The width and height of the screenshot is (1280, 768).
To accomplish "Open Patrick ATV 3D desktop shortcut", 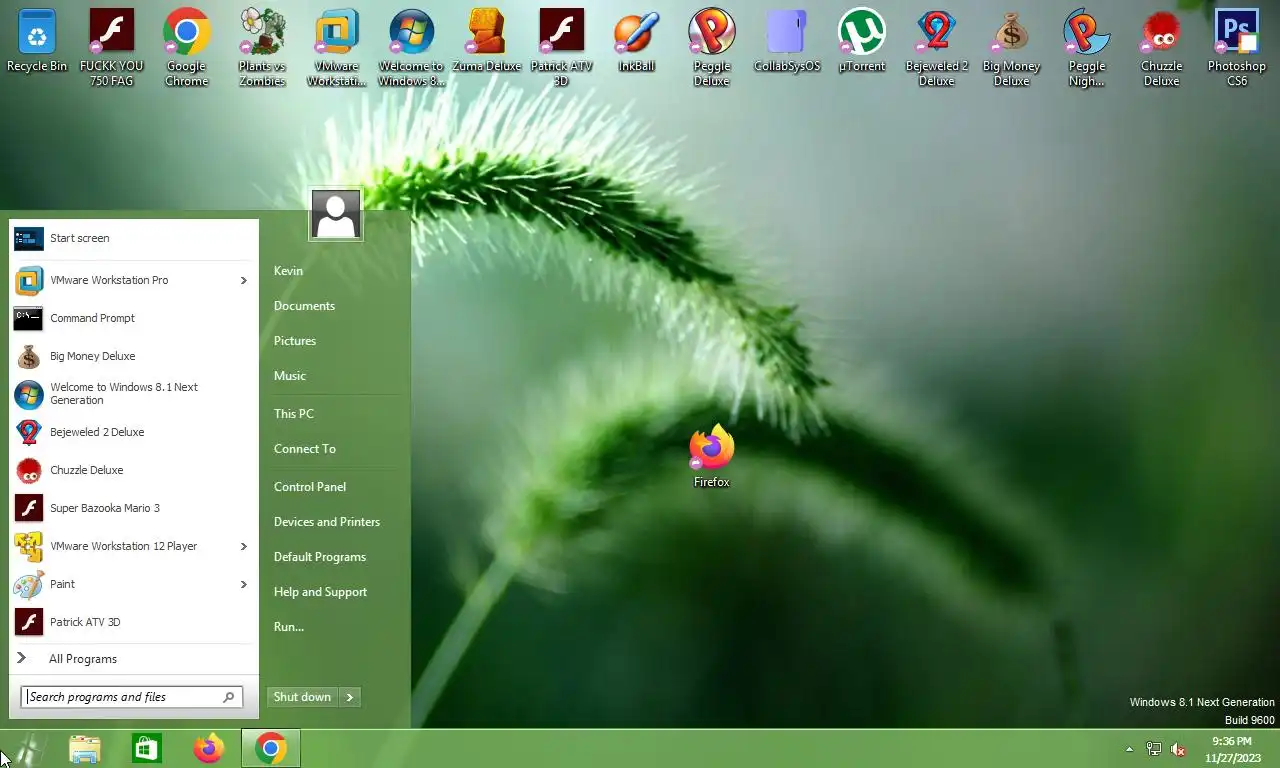I will click(562, 47).
